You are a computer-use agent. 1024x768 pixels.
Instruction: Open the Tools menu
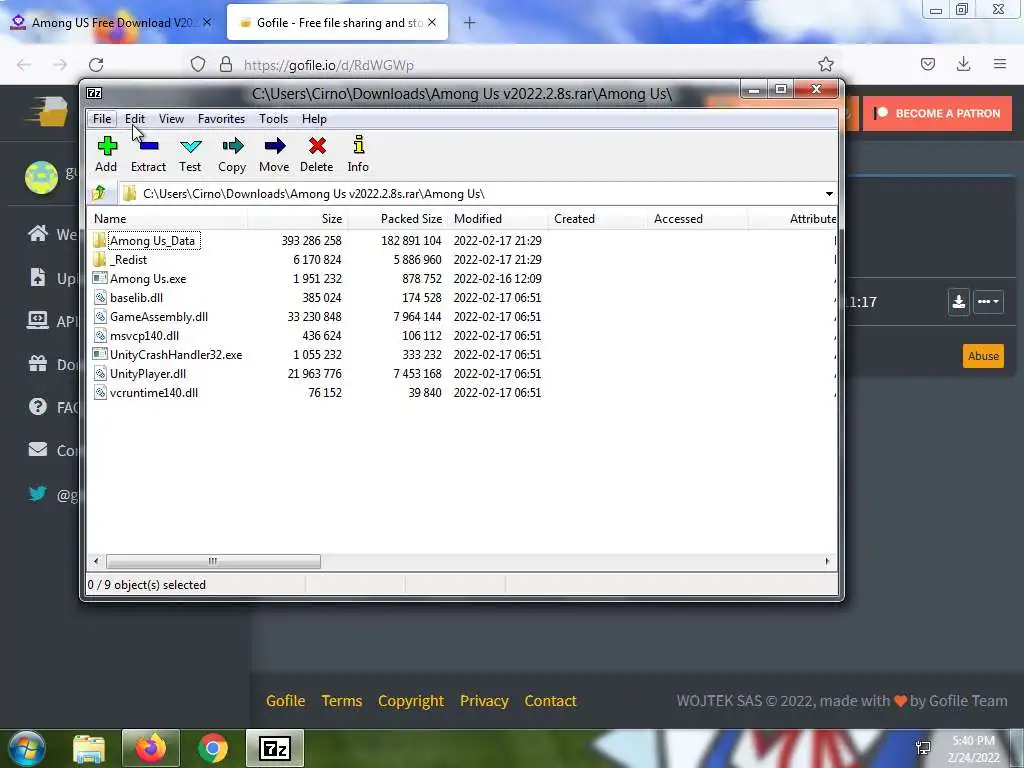[x=273, y=119]
